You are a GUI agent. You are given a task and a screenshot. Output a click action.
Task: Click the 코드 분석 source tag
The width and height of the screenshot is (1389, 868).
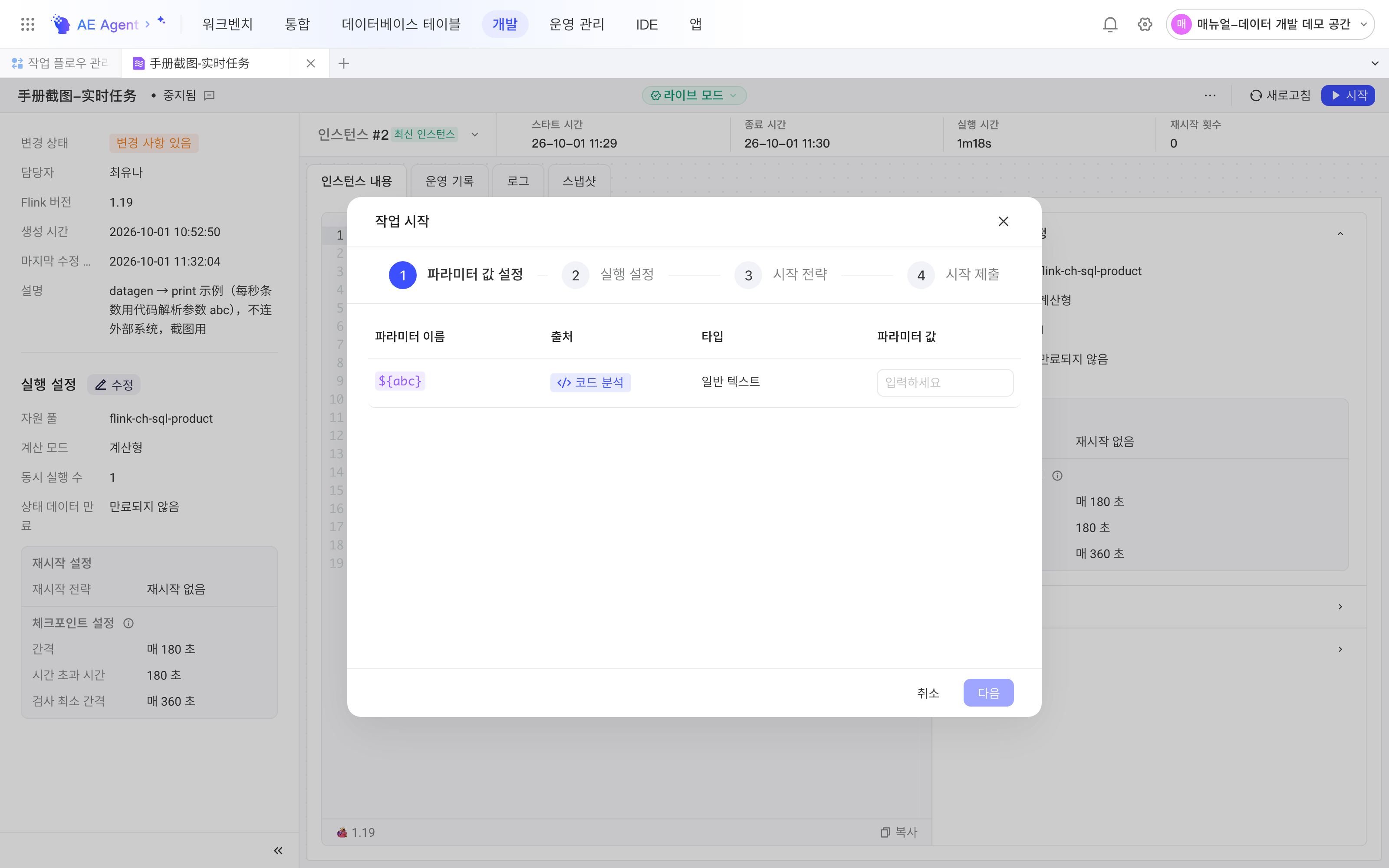point(590,382)
